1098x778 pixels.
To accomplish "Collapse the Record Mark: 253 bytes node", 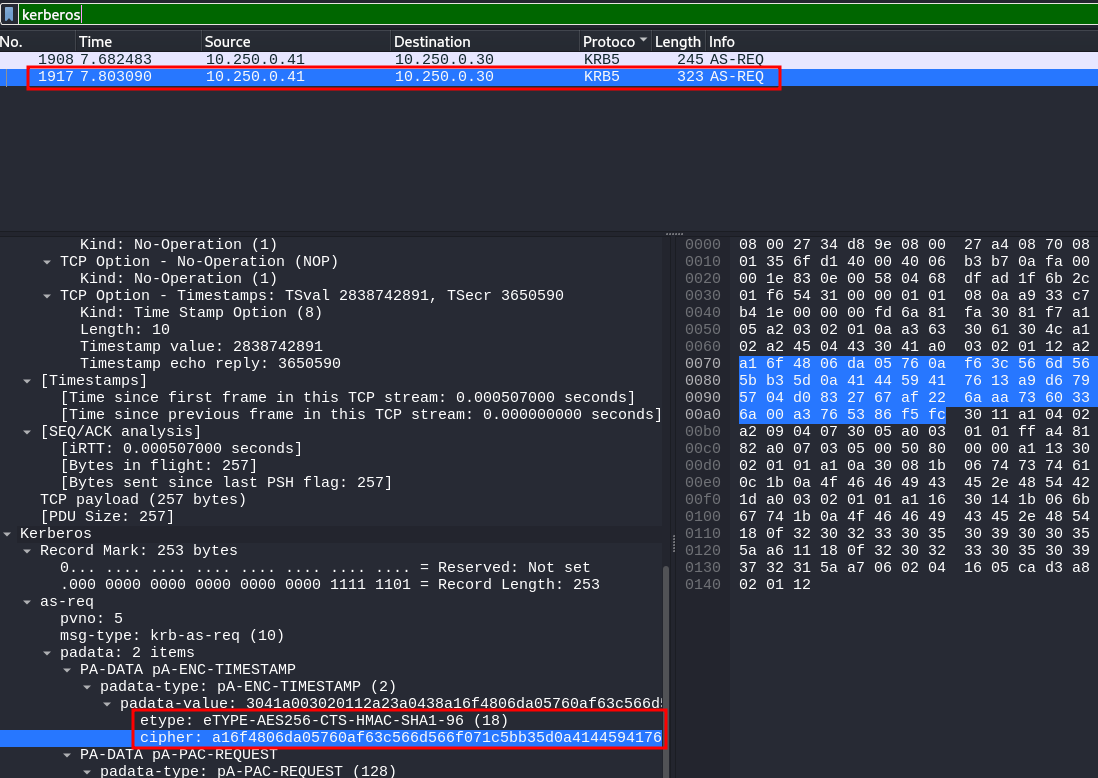I will pyautogui.click(x=28, y=551).
